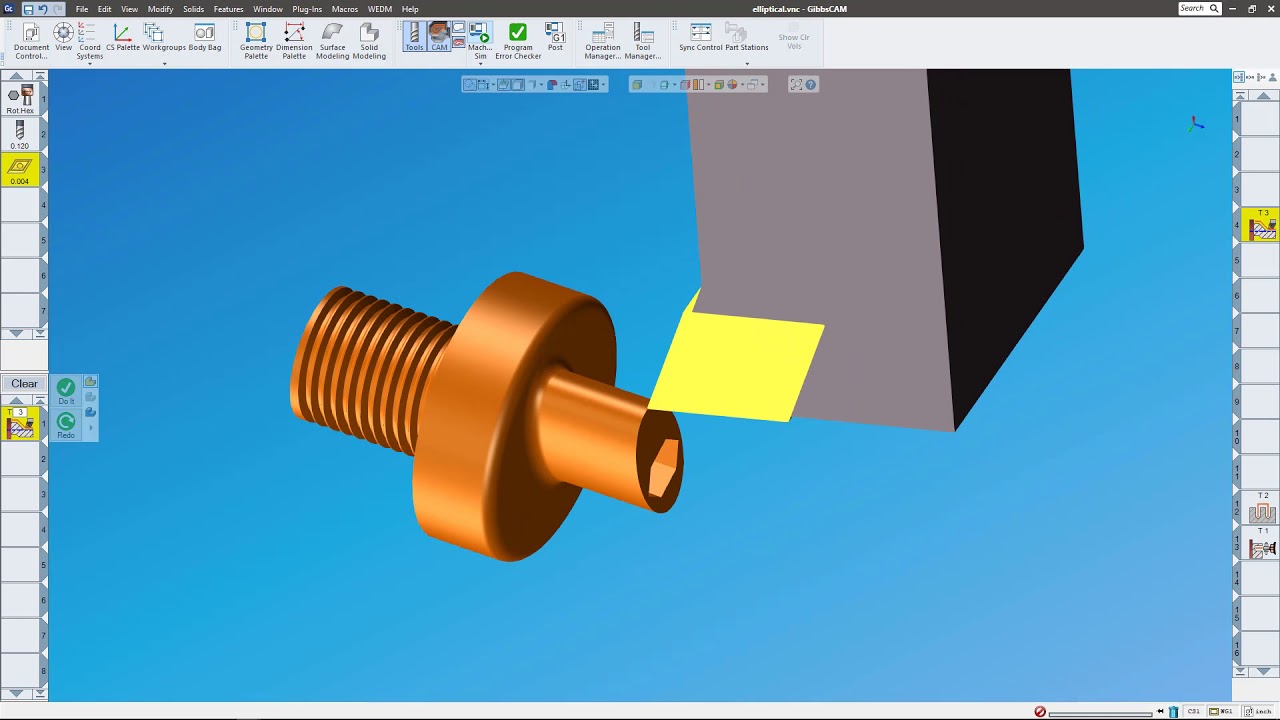Select the yellow T3 process tile

(20, 424)
